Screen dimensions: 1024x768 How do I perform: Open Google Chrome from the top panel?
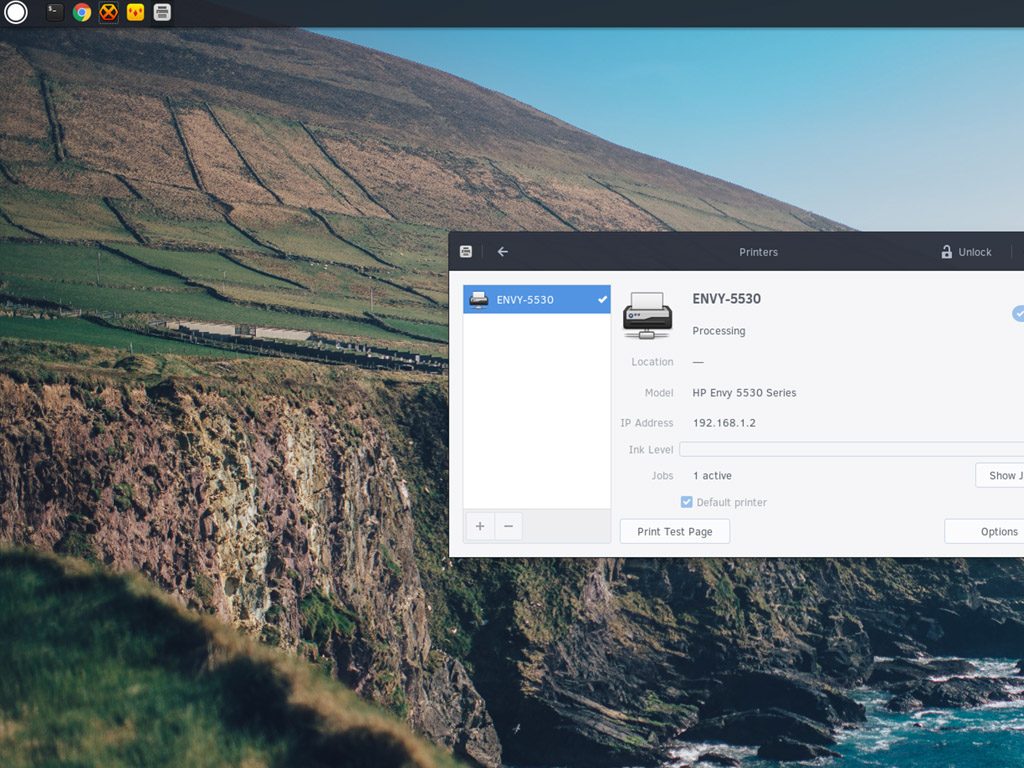coord(82,13)
